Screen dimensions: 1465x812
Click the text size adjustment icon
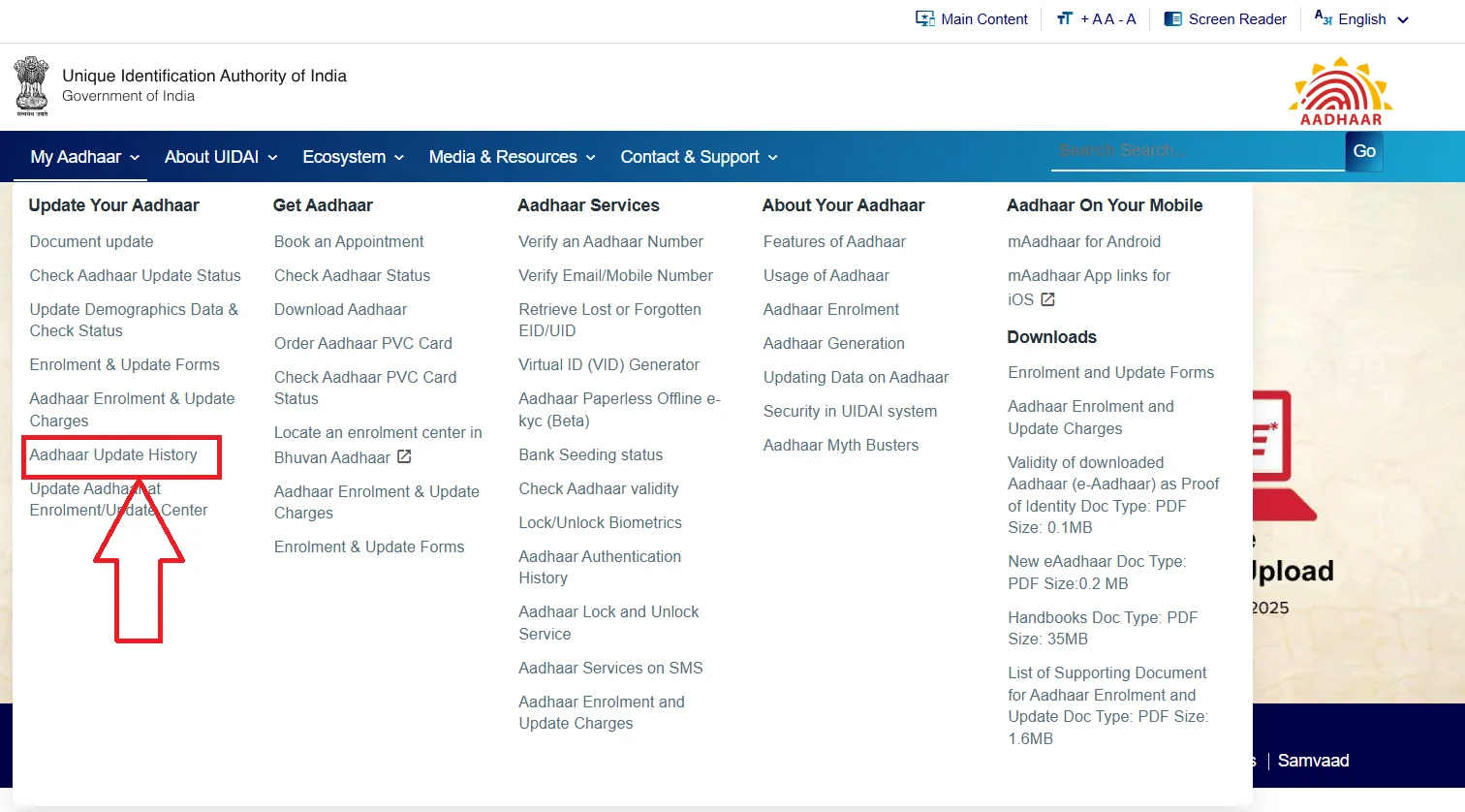coord(1065,19)
